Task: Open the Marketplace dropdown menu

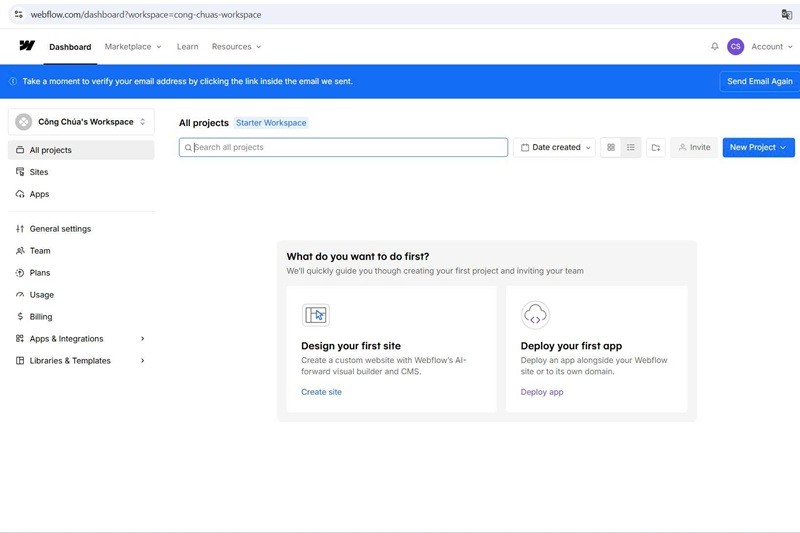Action: click(x=133, y=46)
